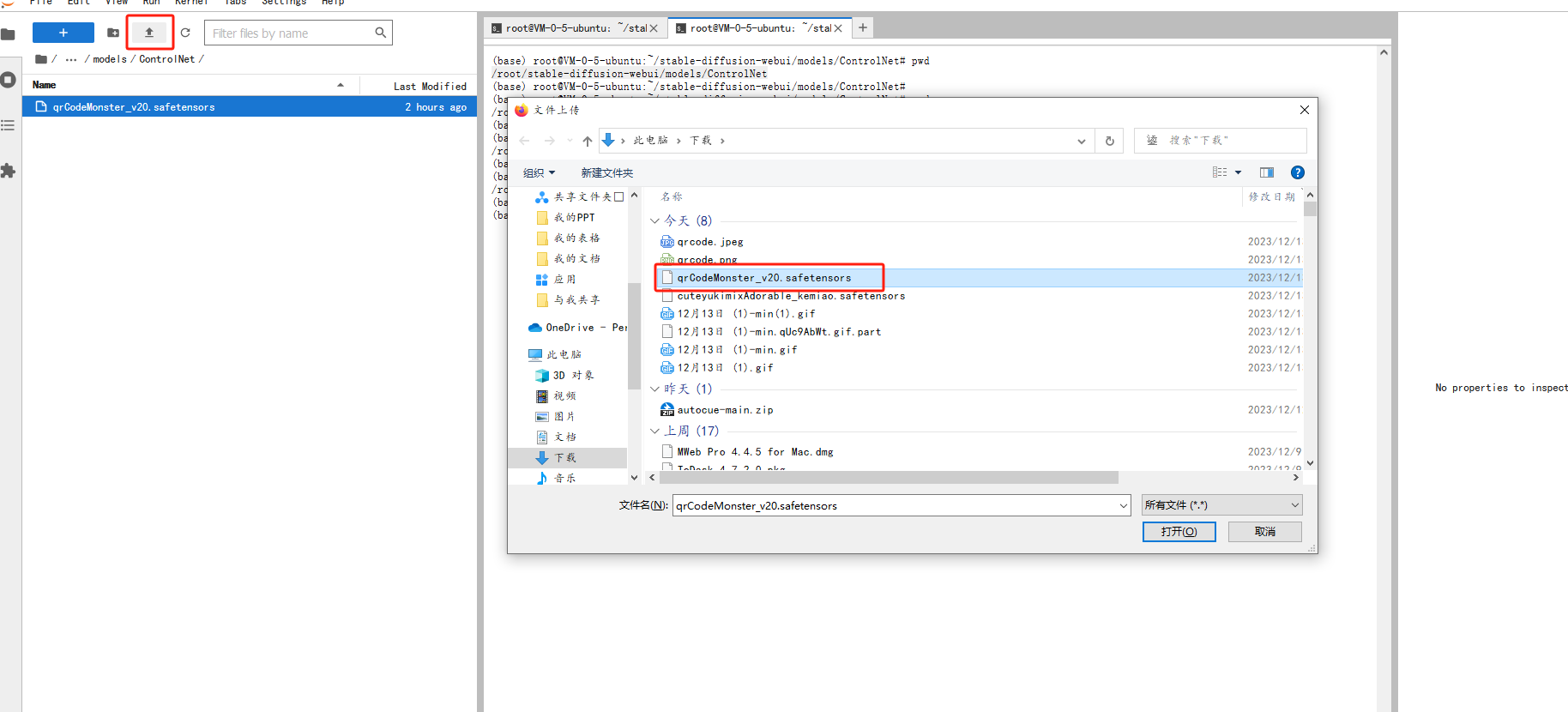Click the 取消 cancel button
The height and width of the screenshot is (712, 1568).
coord(1264,532)
